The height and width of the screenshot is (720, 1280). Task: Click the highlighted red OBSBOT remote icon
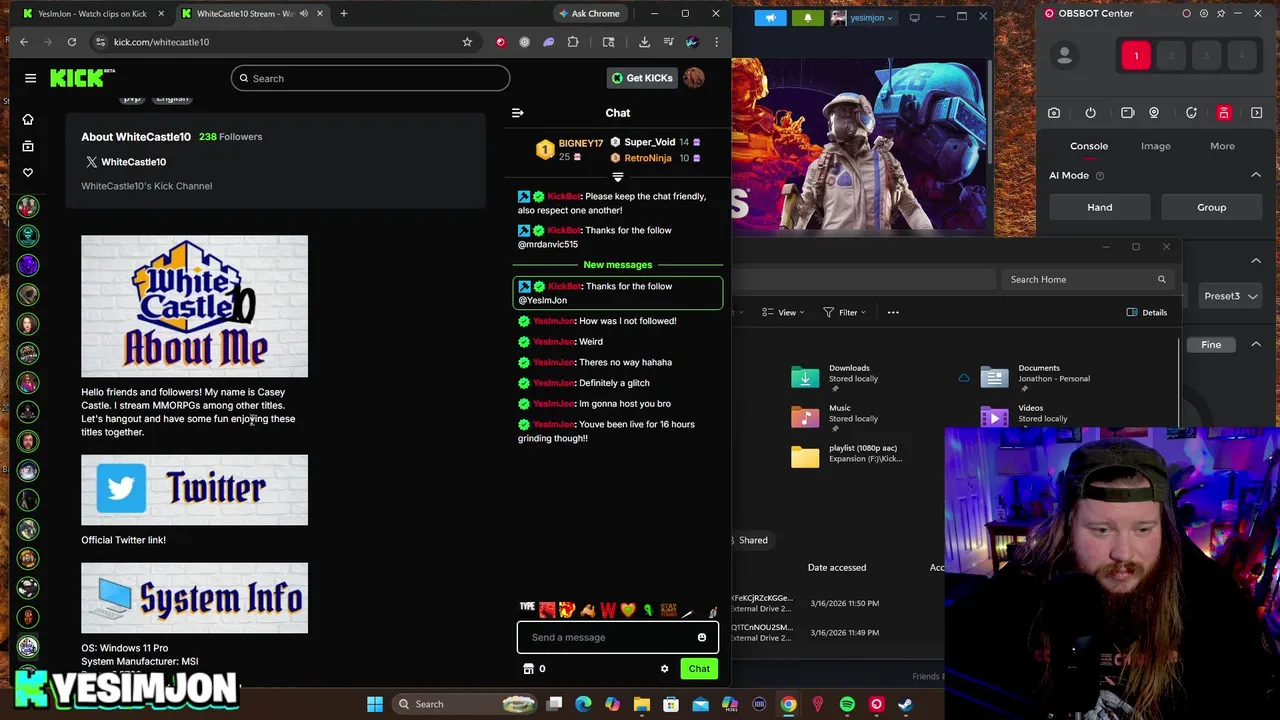pos(1224,113)
